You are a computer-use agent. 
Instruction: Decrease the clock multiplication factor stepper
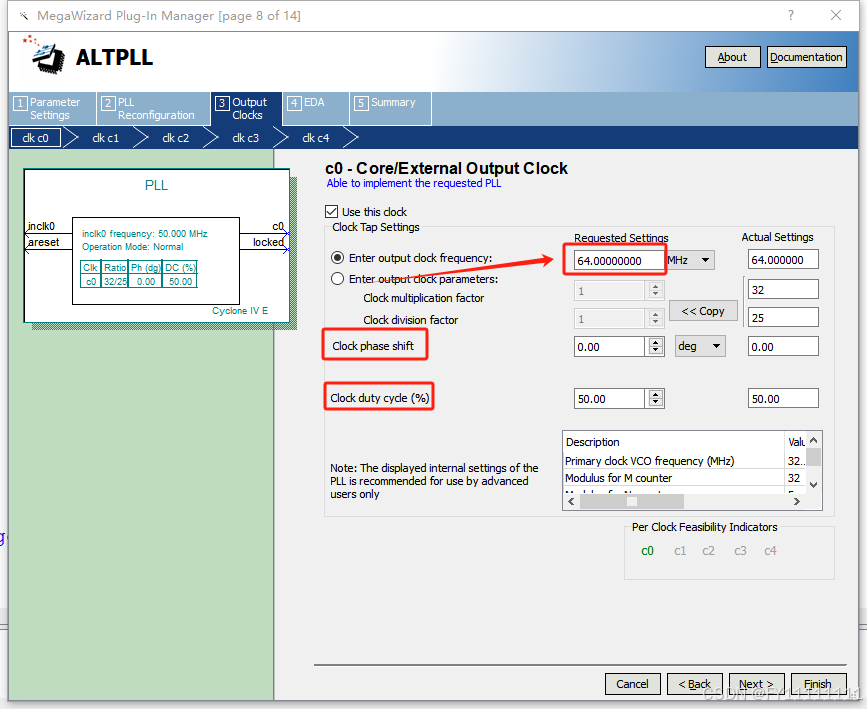[x=656, y=294]
